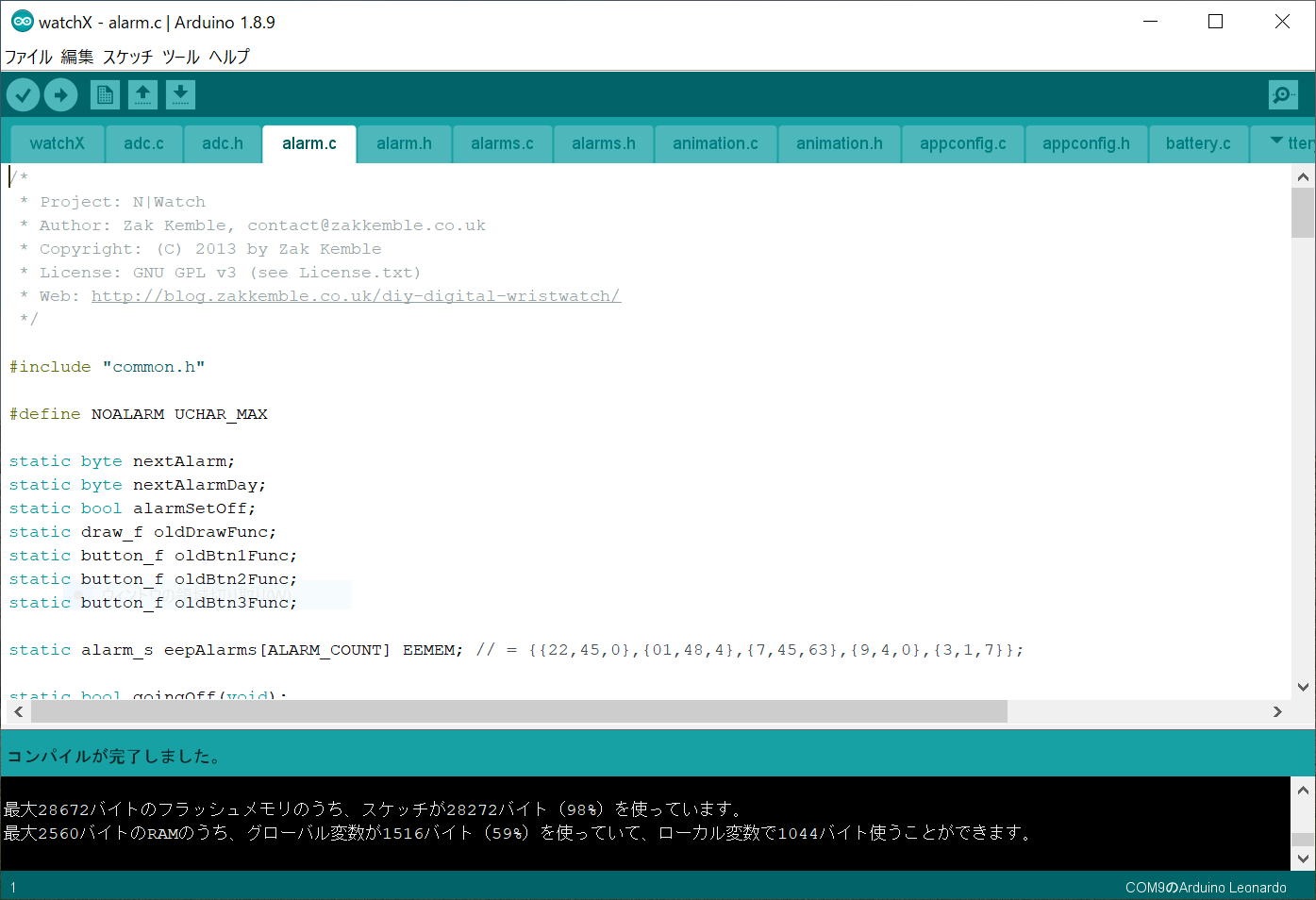Expand the tab list dropdown arrow
The image size is (1316, 900).
[x=1276, y=142]
